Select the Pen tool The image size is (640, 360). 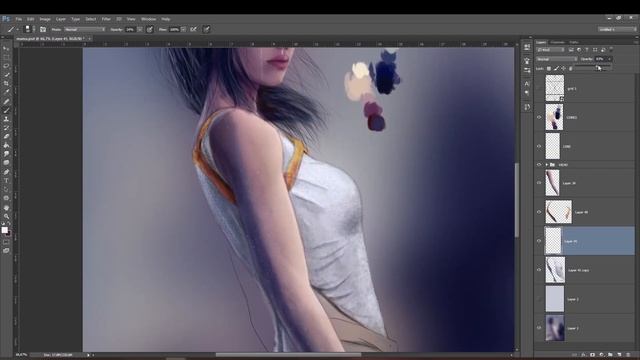tap(6, 172)
